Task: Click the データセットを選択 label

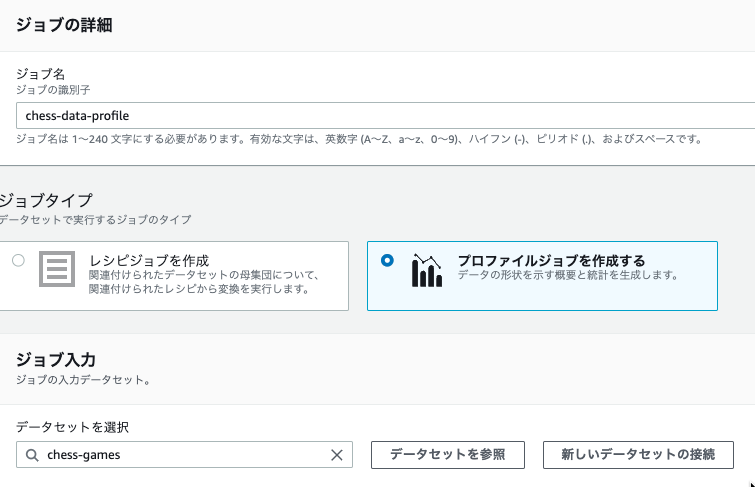Action: 72,427
